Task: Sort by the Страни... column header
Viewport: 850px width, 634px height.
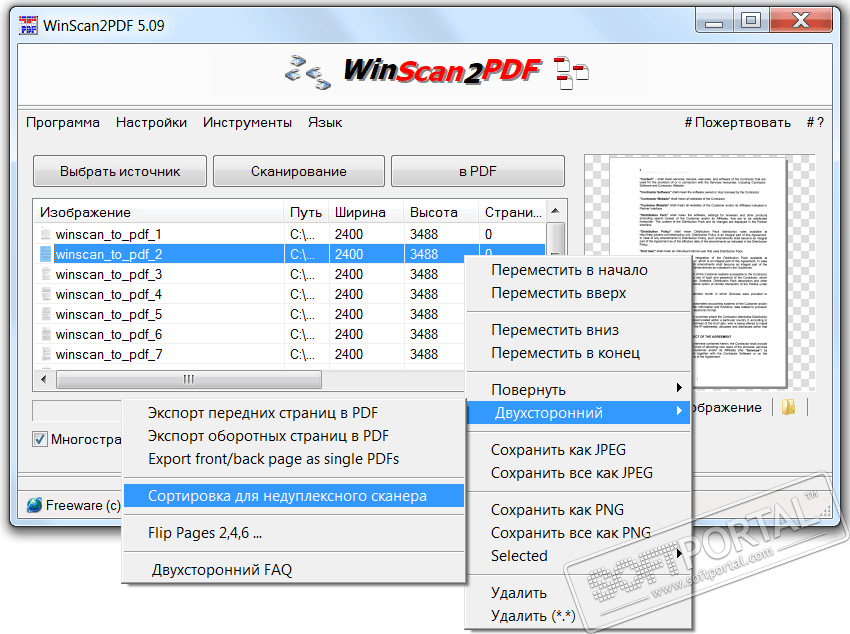Action: [x=512, y=212]
